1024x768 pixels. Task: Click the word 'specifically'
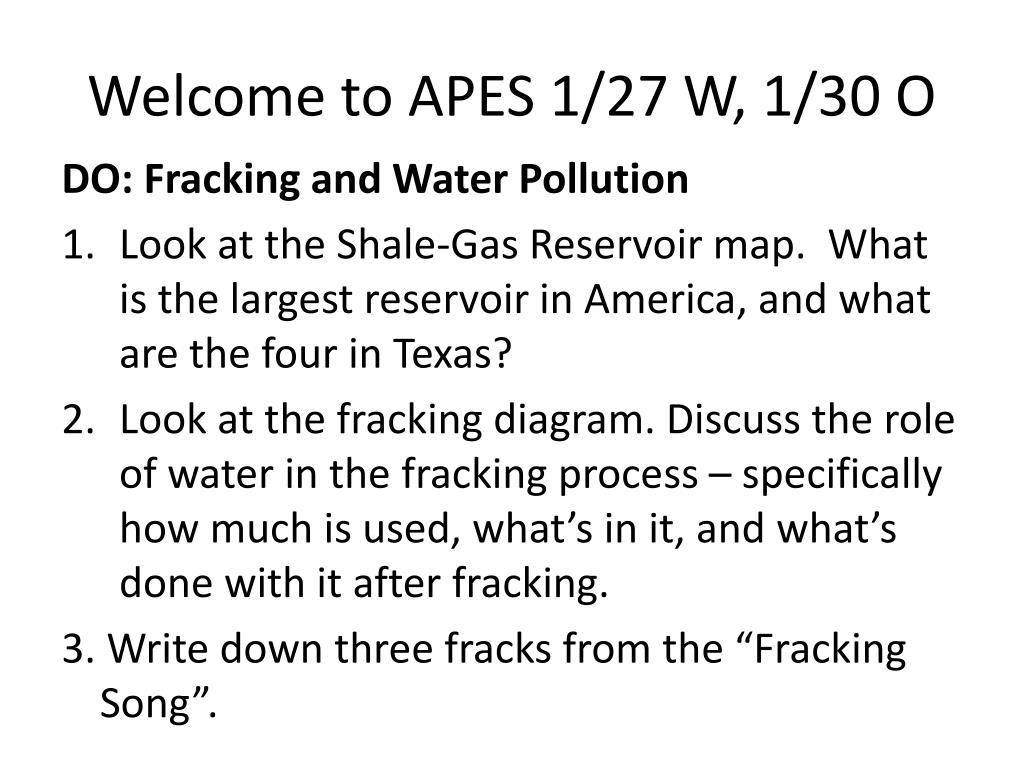click(x=842, y=475)
